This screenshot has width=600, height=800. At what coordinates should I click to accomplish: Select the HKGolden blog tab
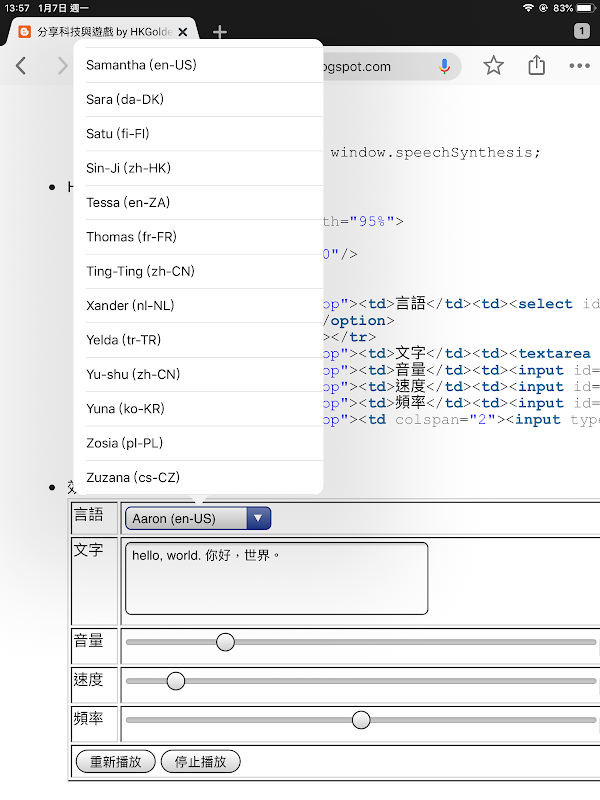click(x=102, y=32)
